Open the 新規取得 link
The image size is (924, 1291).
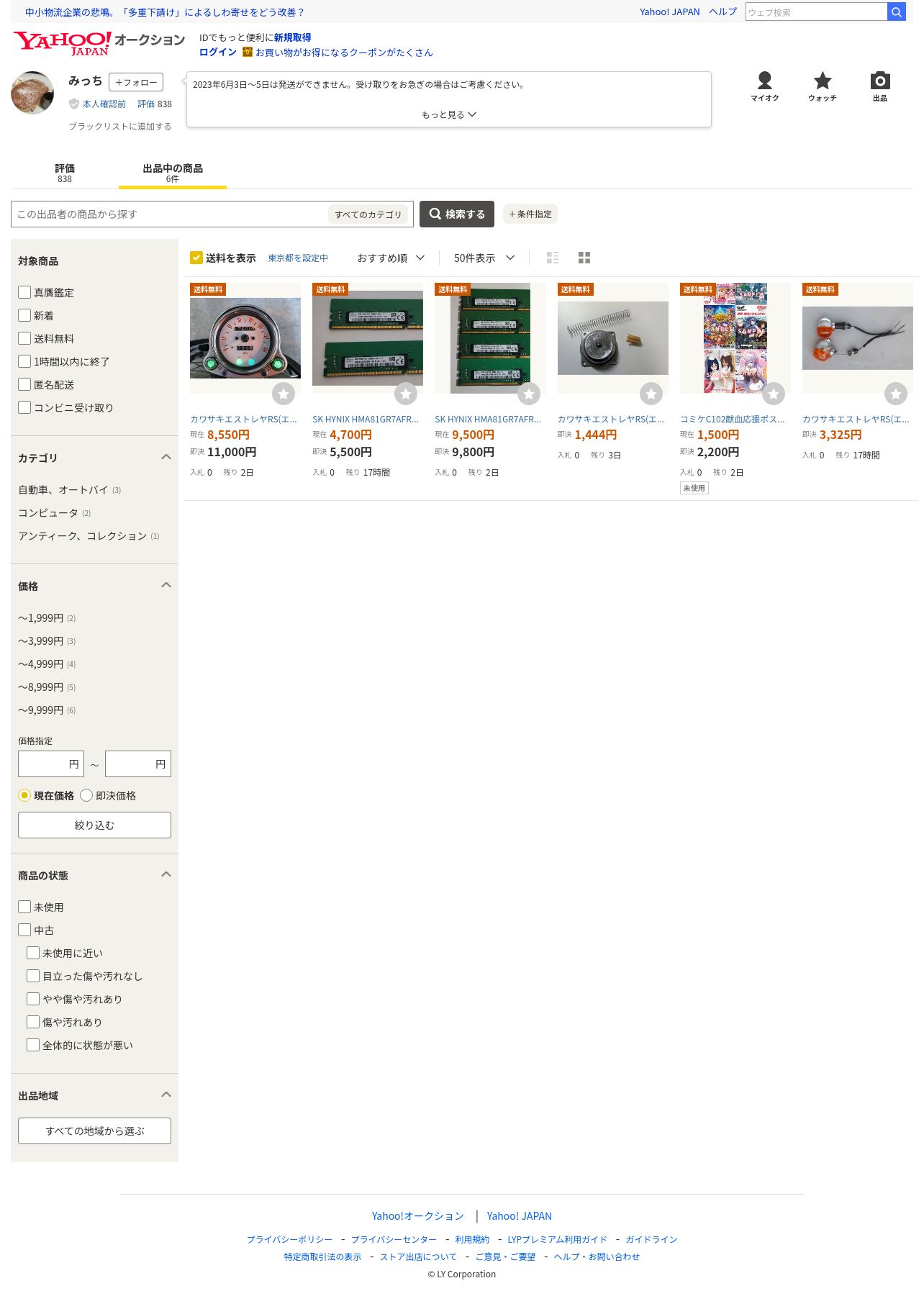(292, 37)
